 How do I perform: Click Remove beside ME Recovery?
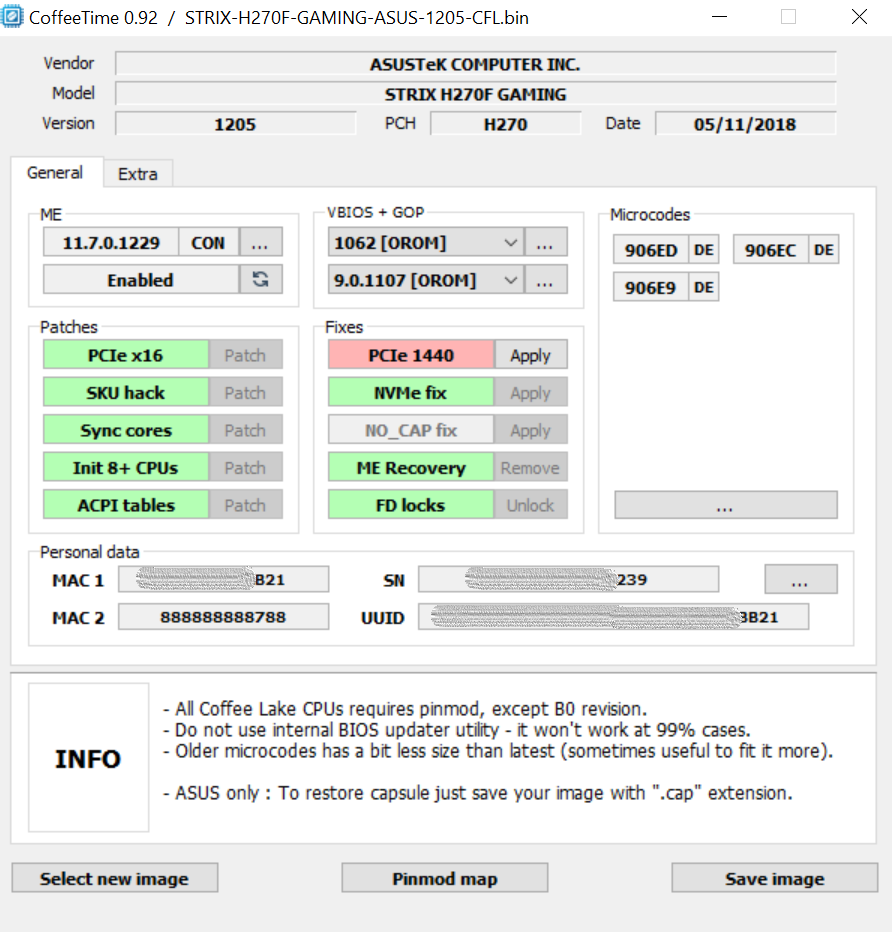(x=530, y=467)
